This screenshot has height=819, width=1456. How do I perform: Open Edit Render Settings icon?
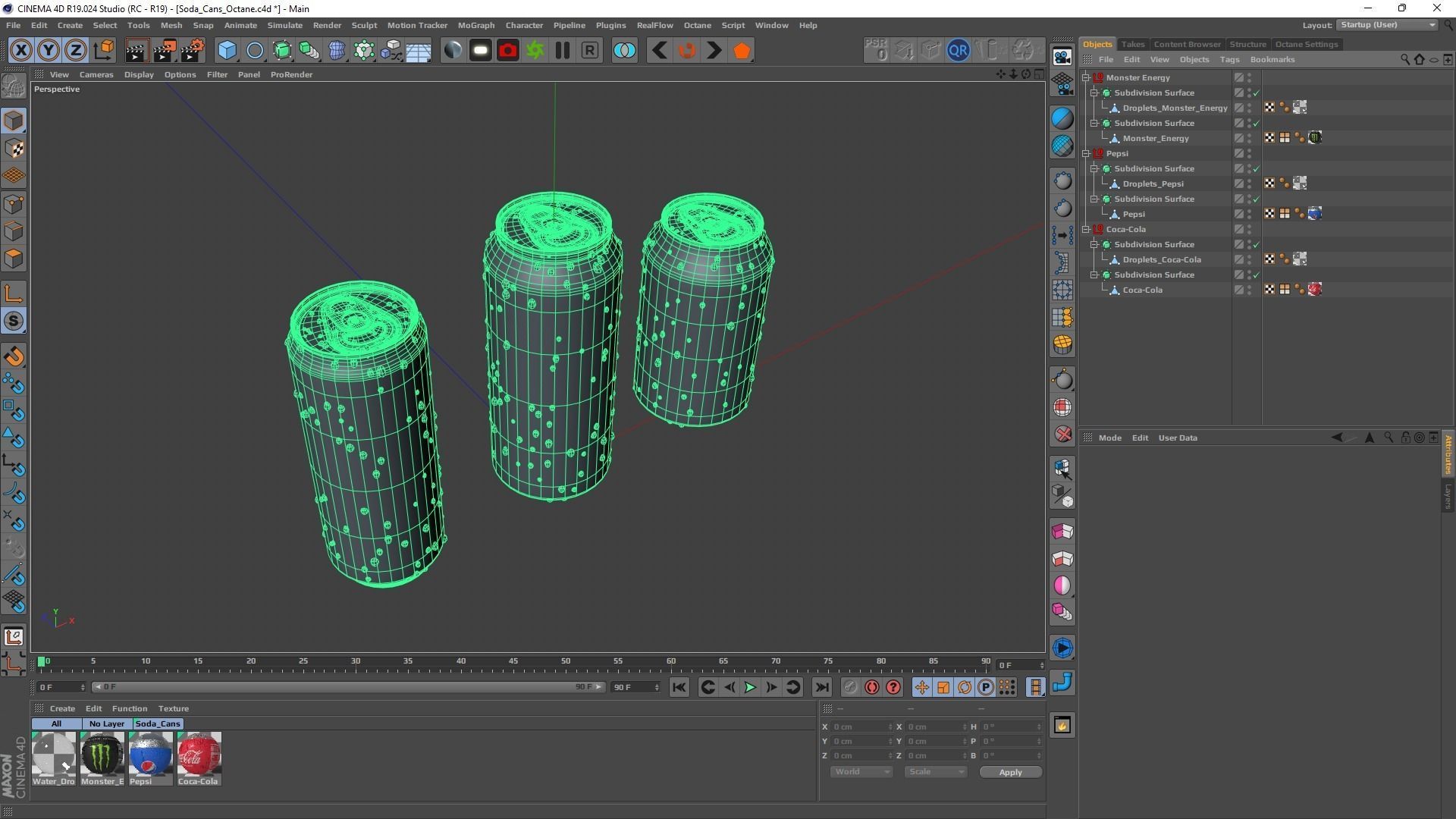[192, 51]
